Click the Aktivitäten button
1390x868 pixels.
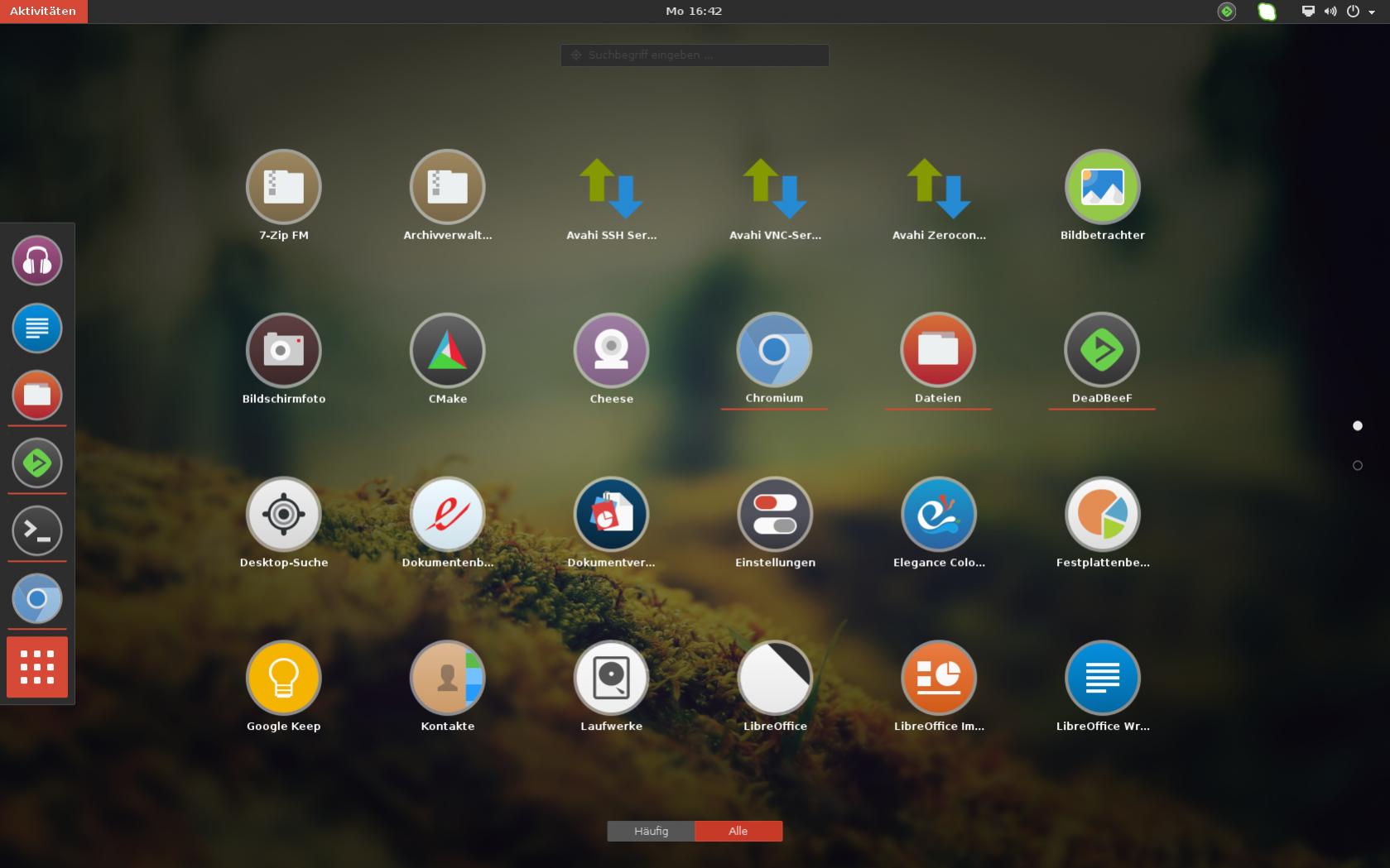[x=43, y=12]
